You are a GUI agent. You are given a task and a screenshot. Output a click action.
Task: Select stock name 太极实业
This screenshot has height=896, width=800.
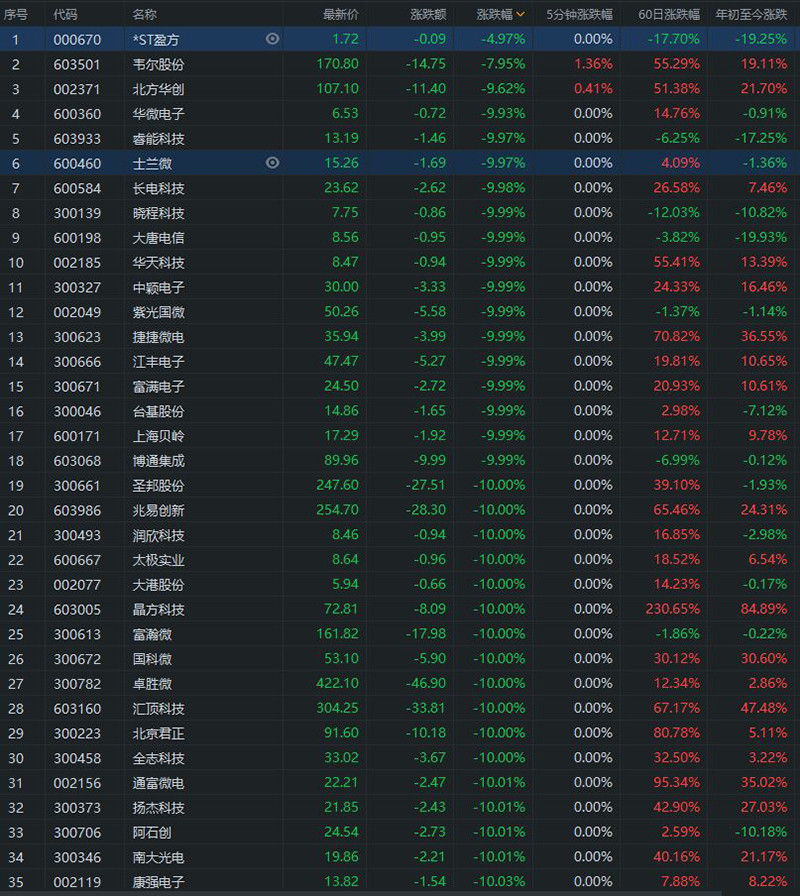tap(158, 560)
